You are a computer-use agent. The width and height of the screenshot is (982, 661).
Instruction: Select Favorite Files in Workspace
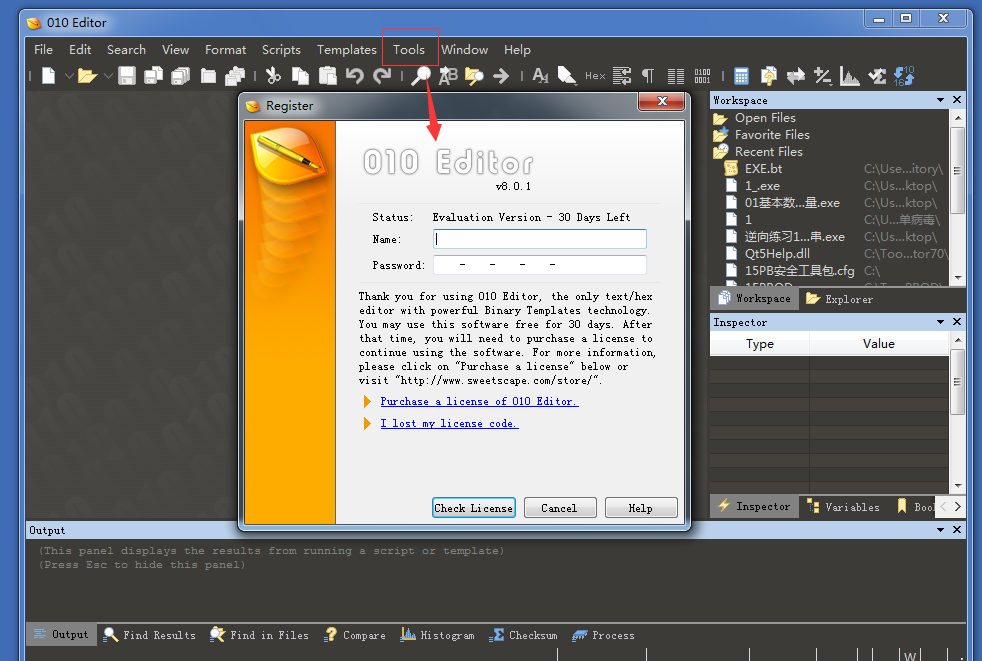772,135
